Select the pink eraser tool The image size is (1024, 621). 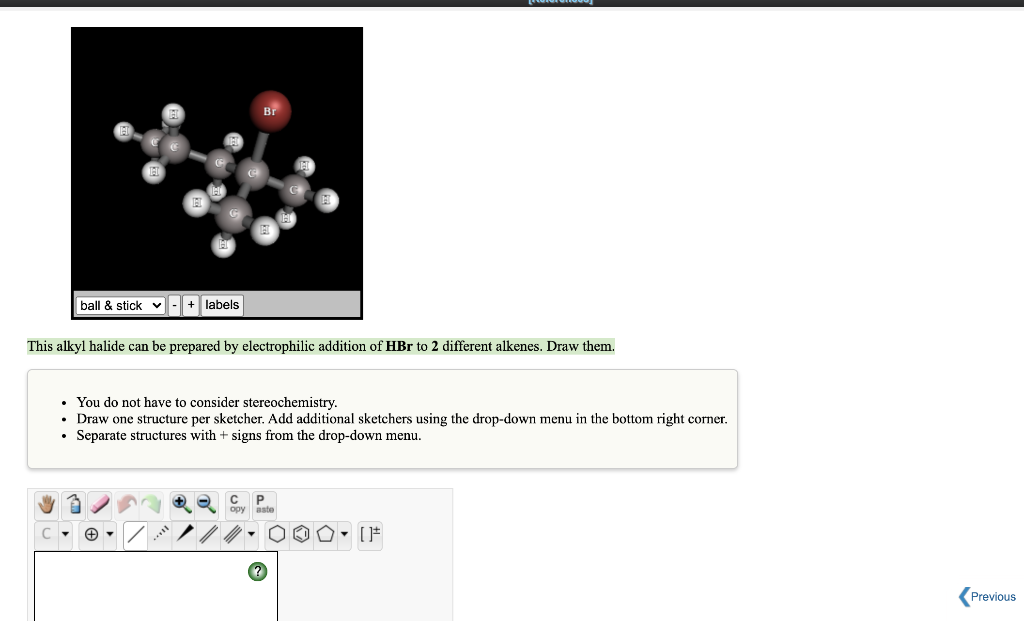point(99,504)
